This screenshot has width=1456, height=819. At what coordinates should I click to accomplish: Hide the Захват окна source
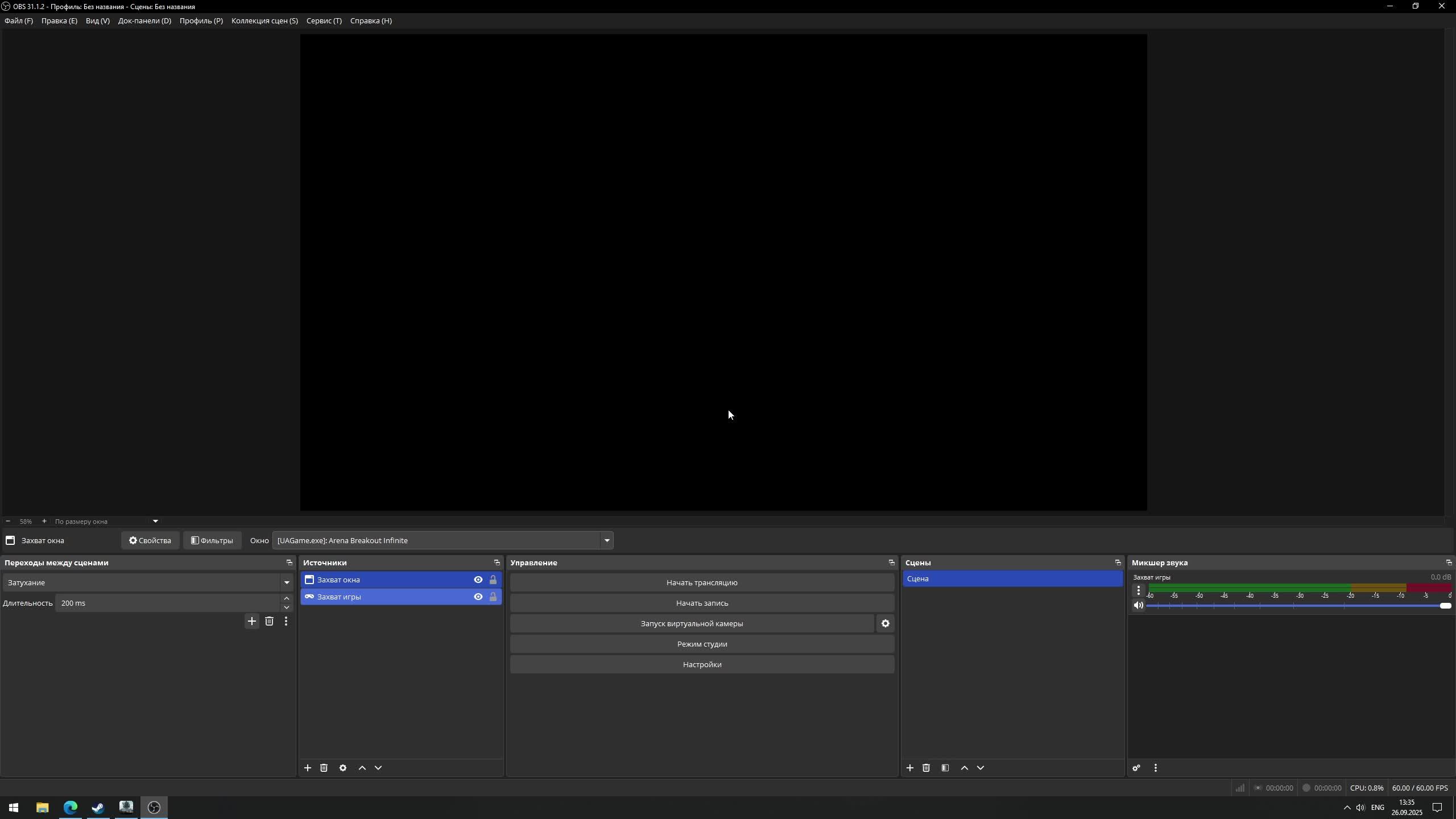click(478, 580)
